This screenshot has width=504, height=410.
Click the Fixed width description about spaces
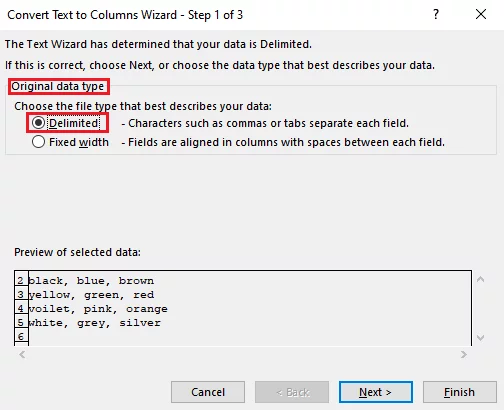(283, 142)
